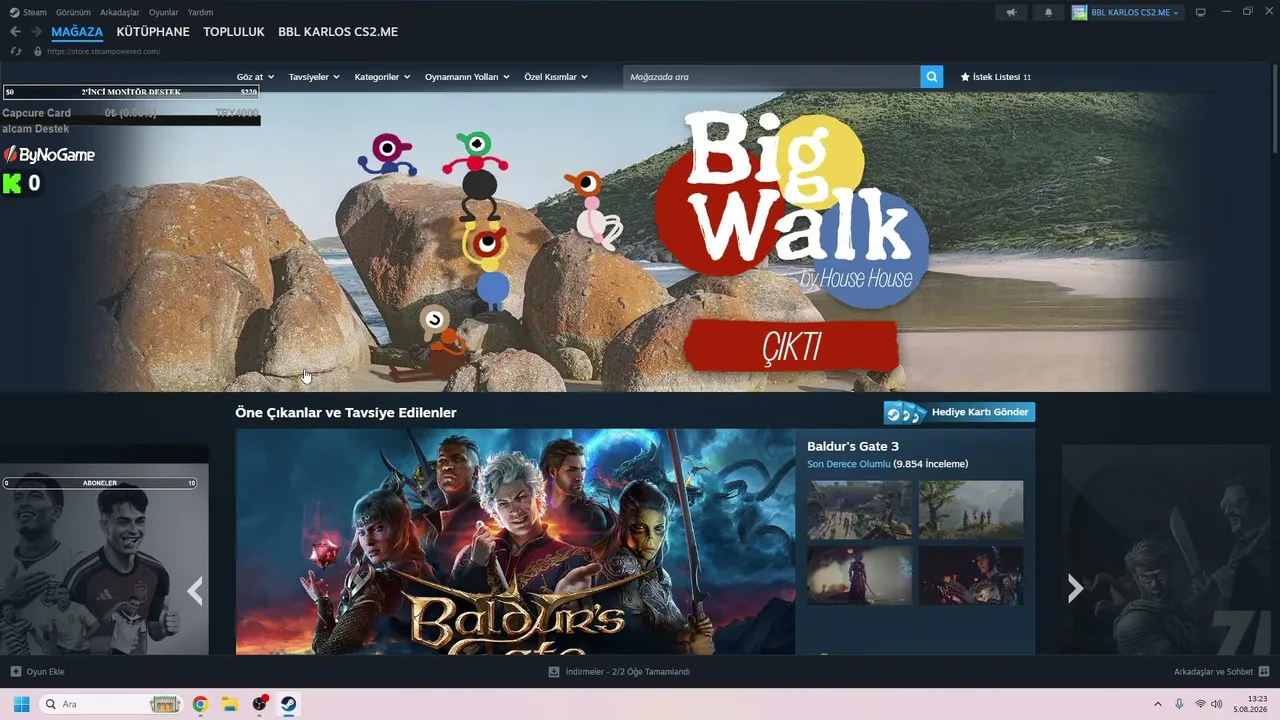
Task: Open the Oynamanın Yolları dropdown
Action: [467, 77]
